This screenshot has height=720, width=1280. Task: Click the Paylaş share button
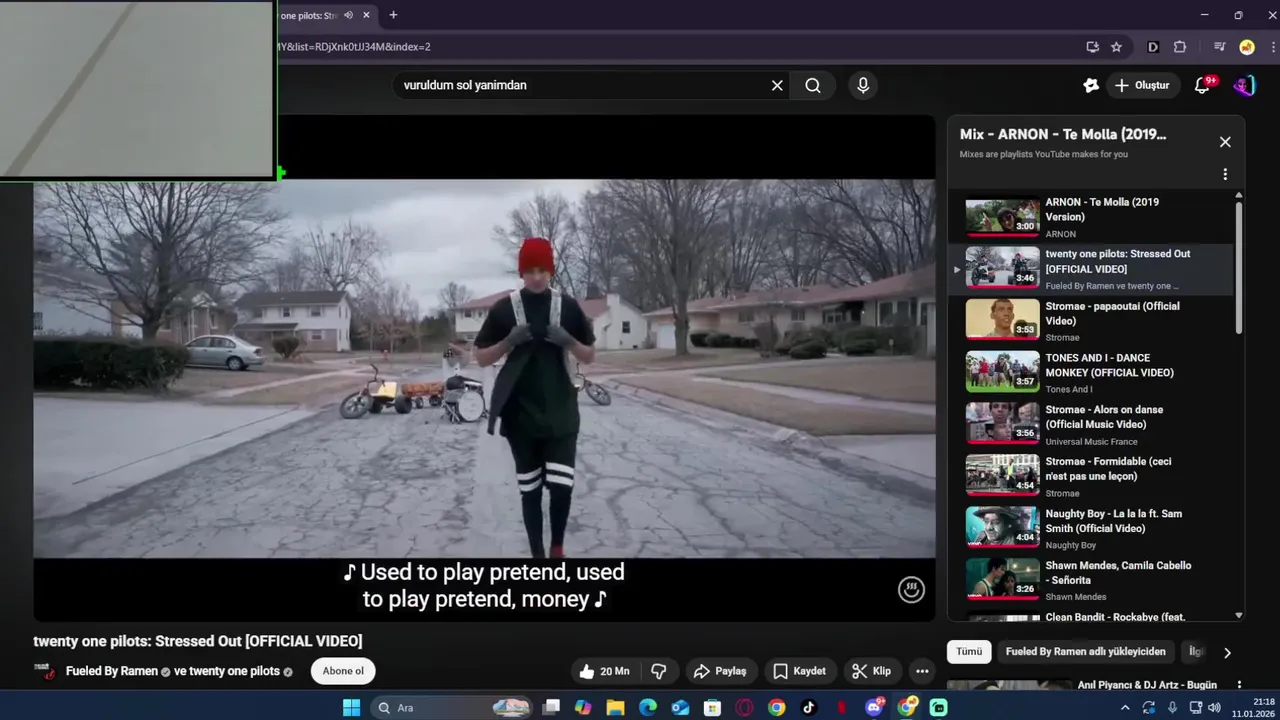(x=720, y=671)
